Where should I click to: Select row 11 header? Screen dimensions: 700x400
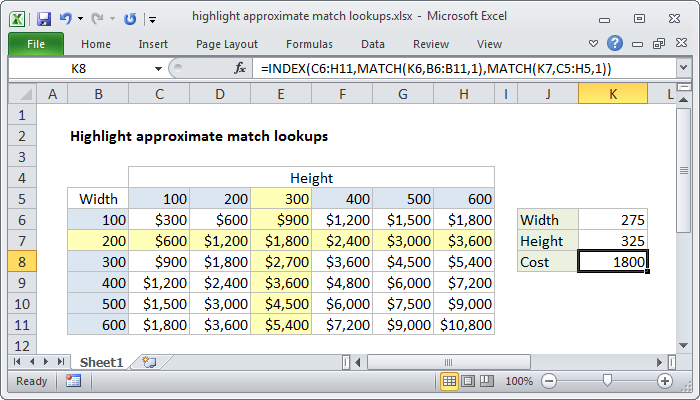pos(22,325)
